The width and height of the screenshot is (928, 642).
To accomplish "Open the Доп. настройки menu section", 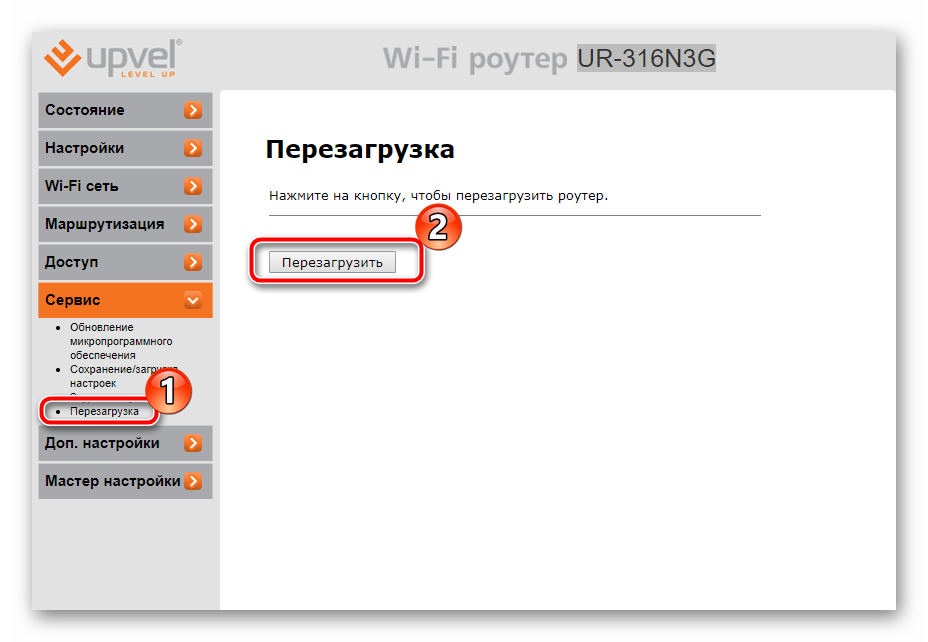I will pos(125,443).
